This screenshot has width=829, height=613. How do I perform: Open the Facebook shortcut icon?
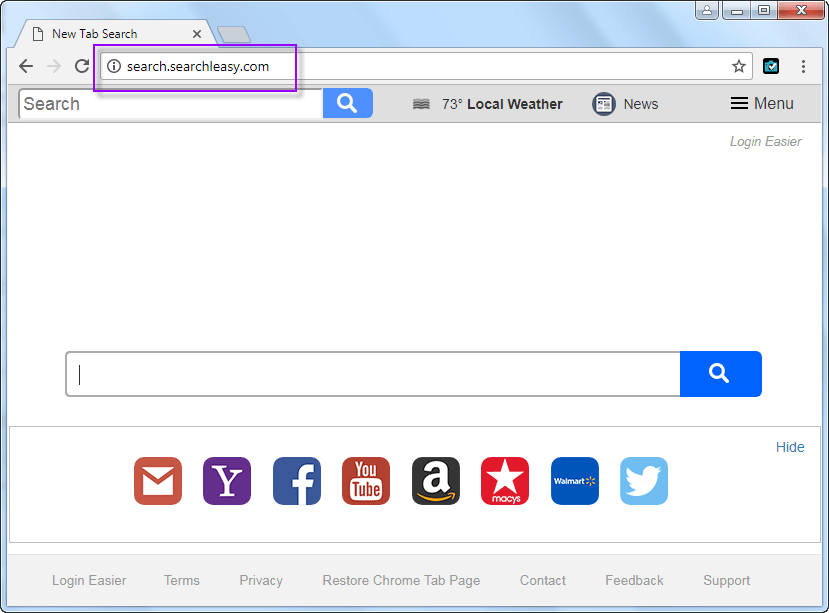(x=297, y=481)
